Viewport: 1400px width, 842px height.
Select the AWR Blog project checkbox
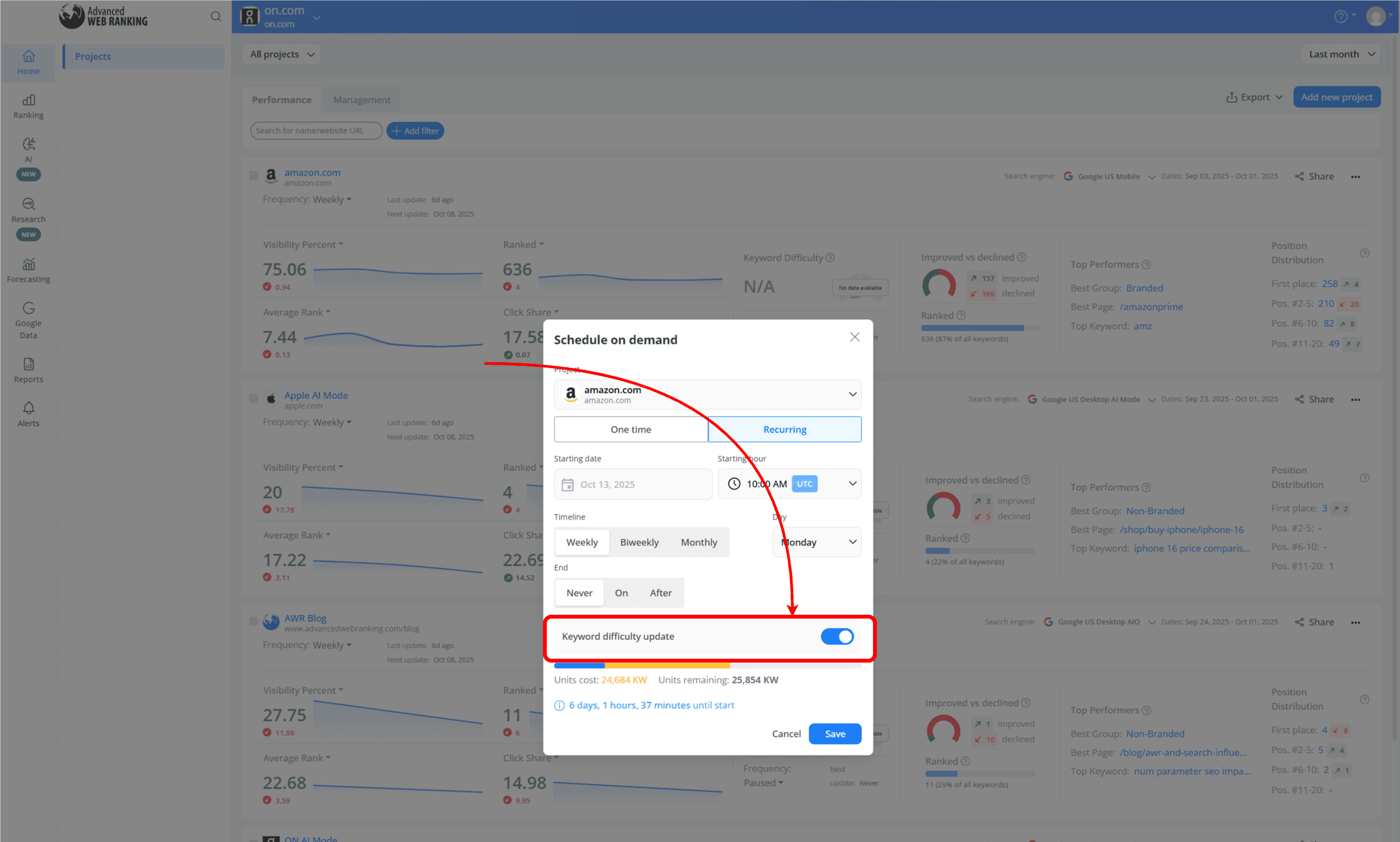254,621
